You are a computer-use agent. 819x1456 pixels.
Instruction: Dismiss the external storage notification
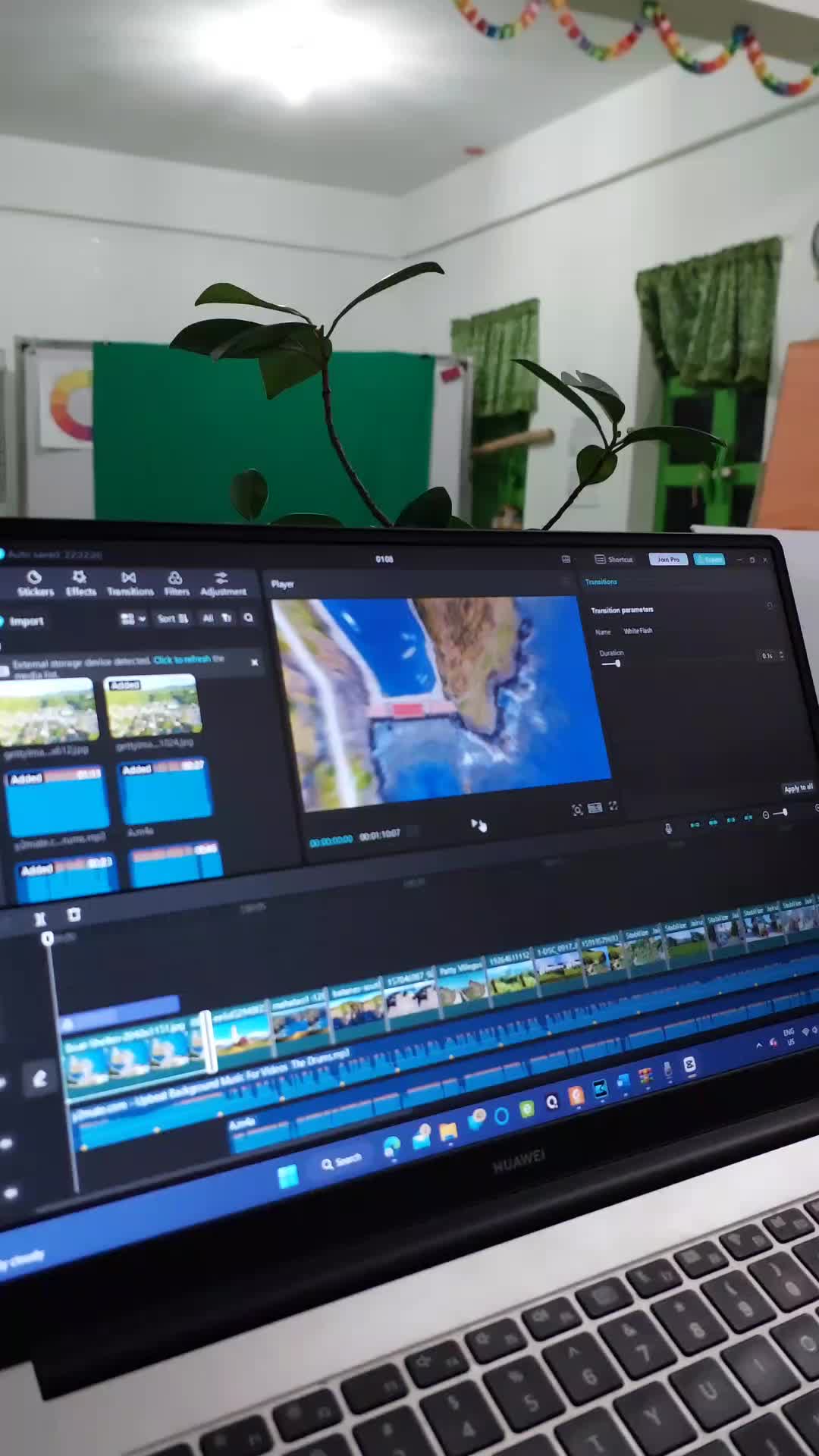pyautogui.click(x=255, y=662)
